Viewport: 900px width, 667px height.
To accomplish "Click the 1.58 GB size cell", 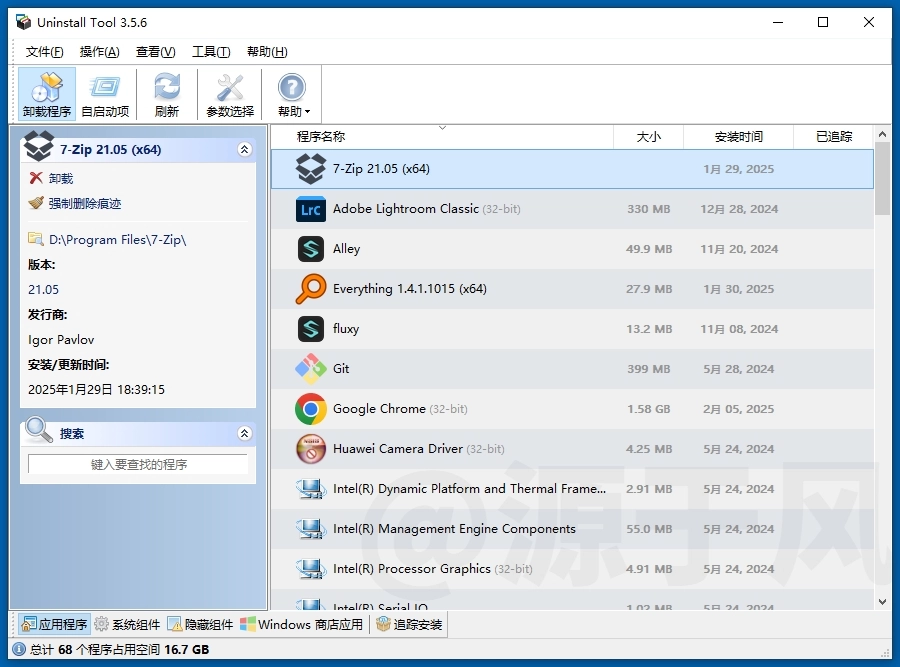I will [649, 409].
